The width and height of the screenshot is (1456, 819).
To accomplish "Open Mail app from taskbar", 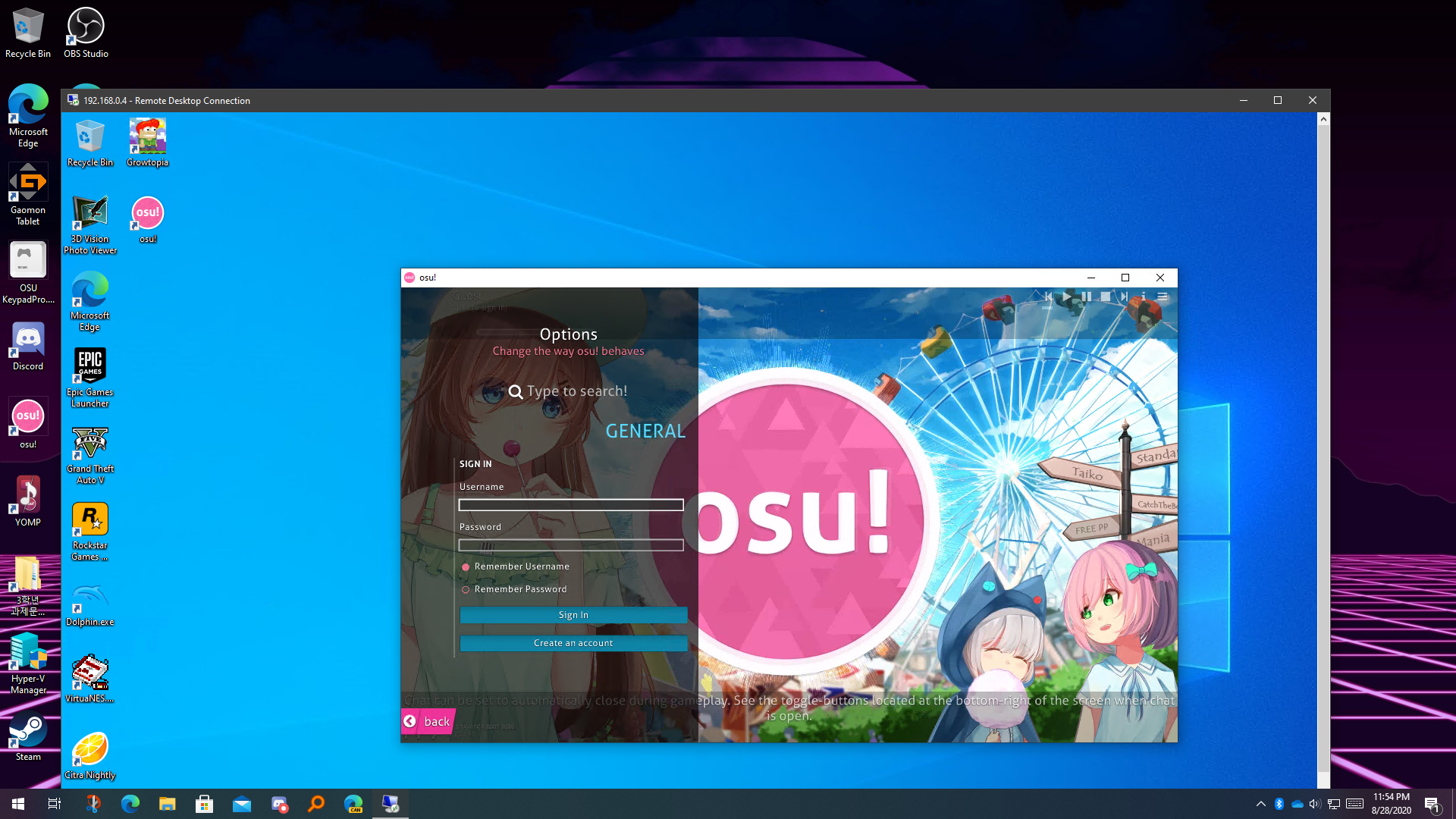I will pos(241,804).
